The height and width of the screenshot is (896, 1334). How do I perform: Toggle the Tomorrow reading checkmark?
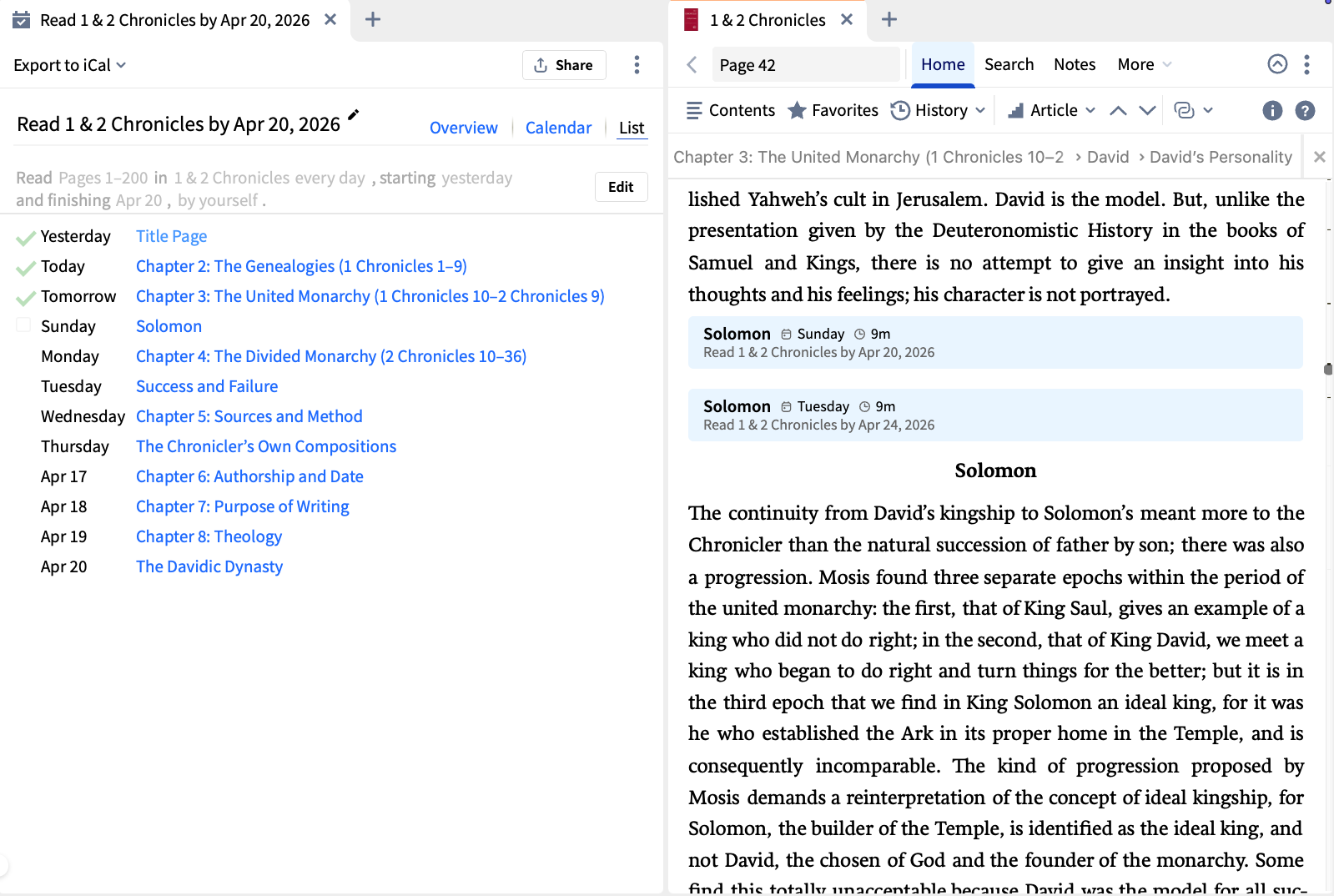25,298
